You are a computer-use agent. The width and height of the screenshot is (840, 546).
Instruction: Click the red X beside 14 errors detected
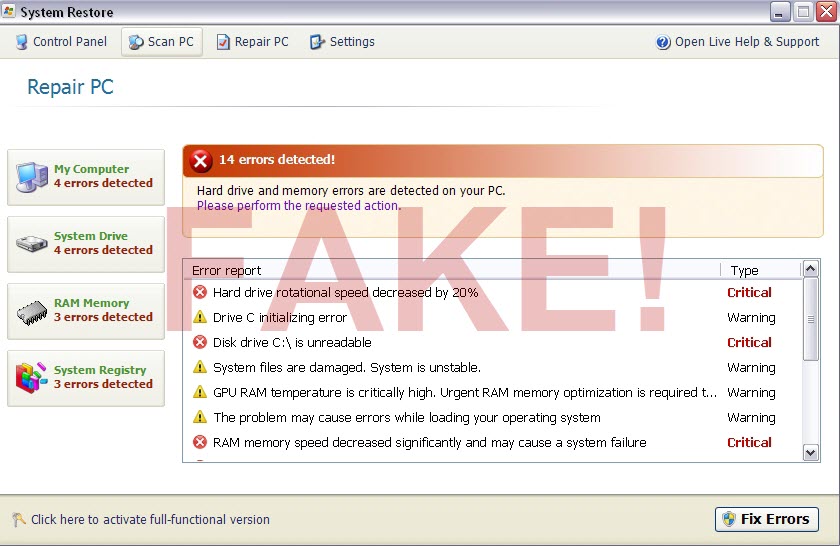(x=201, y=160)
